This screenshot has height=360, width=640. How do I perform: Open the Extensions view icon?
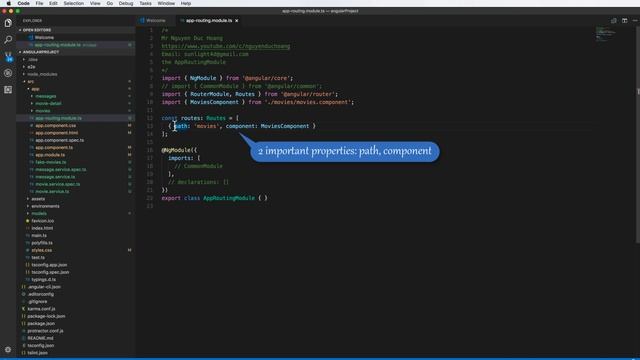point(8,90)
